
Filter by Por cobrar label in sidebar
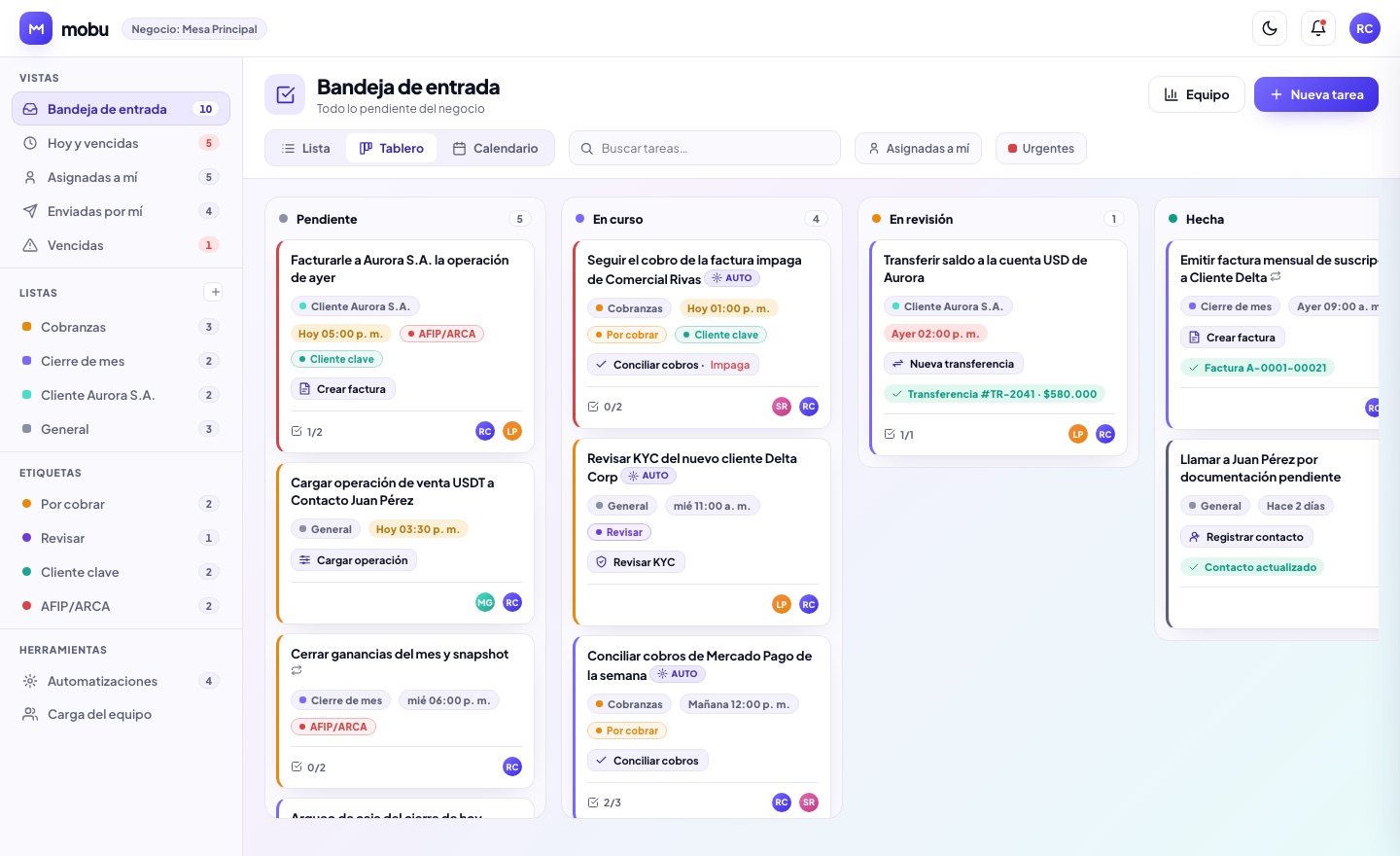coord(121,504)
